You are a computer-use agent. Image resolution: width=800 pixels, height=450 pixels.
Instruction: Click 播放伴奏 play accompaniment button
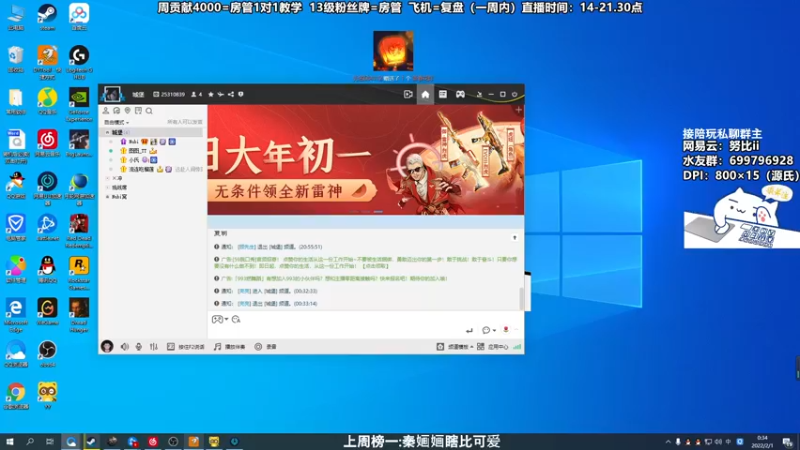[x=229, y=346]
